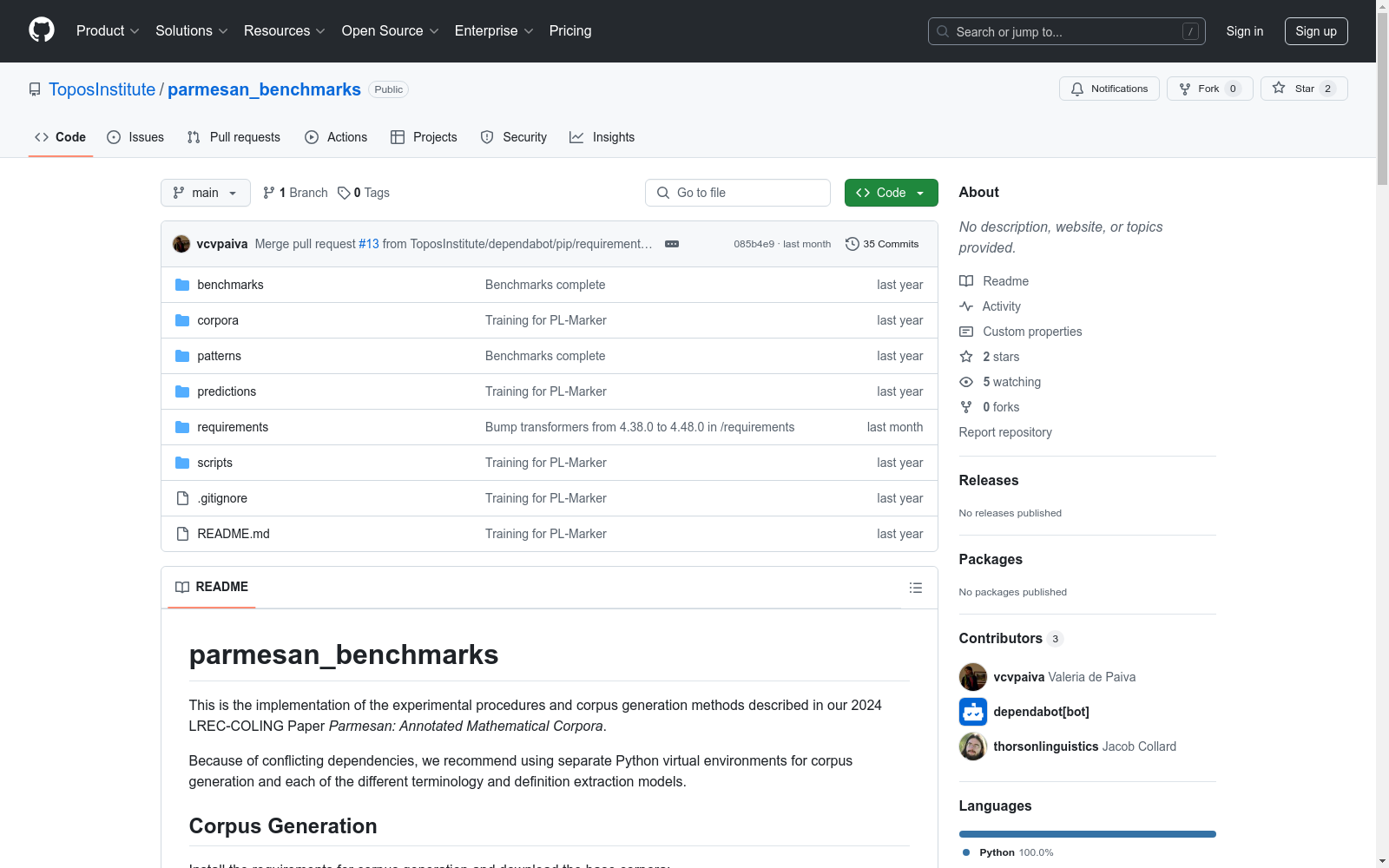
Task: Expand the commit message ellipsis
Action: (672, 244)
